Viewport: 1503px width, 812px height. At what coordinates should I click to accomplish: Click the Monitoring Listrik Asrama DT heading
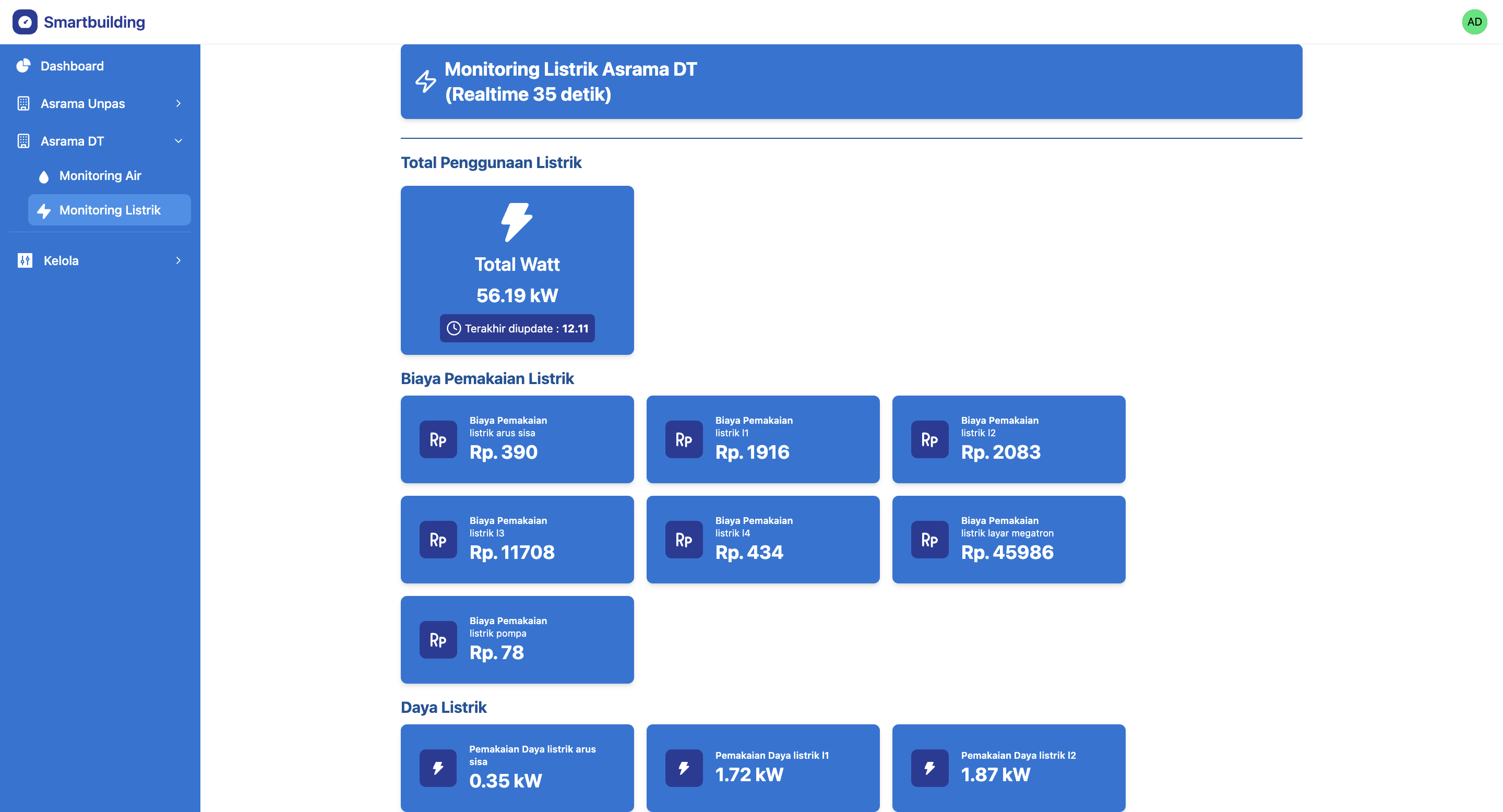570,81
